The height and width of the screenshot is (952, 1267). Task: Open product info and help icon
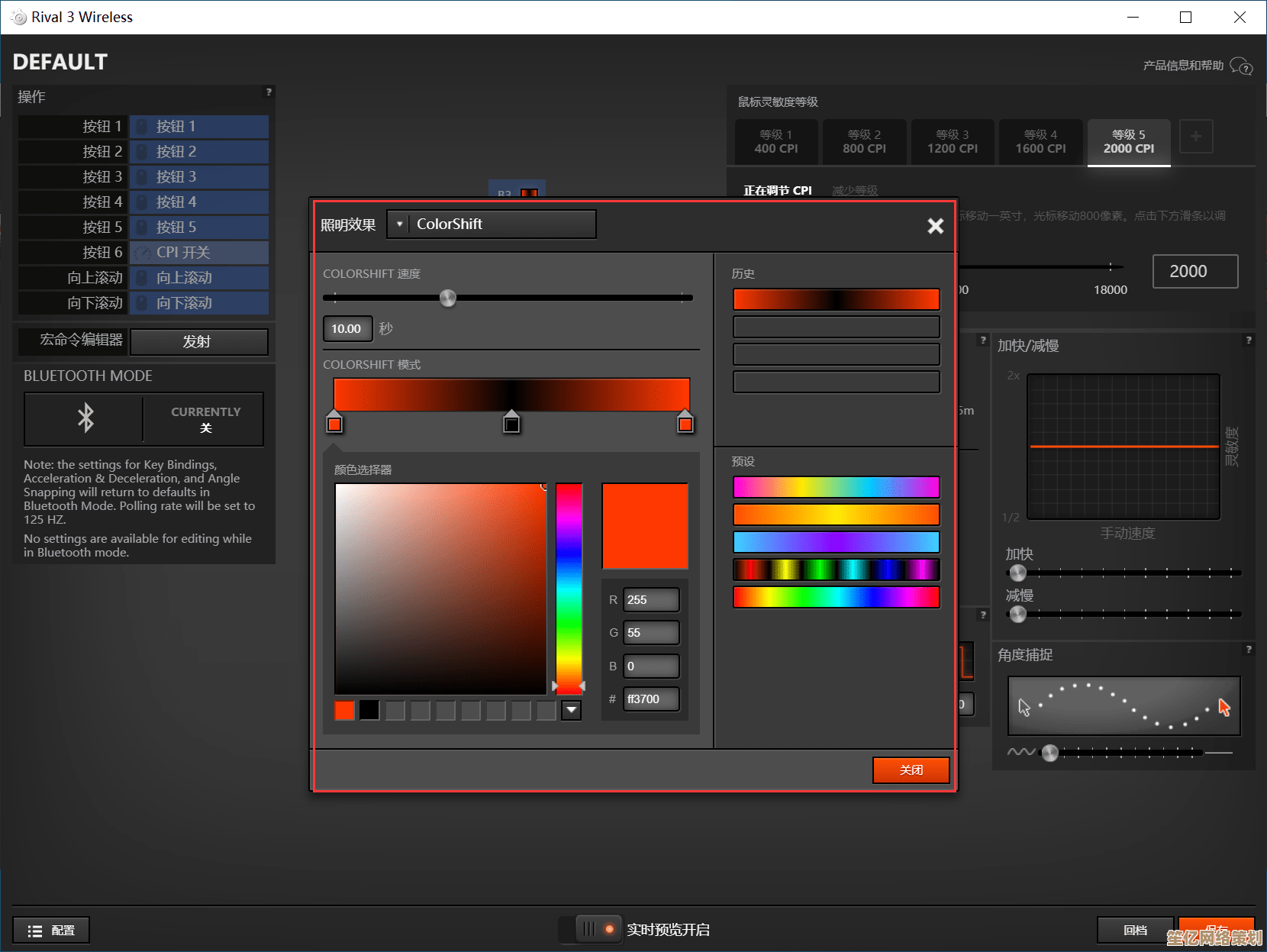coord(1242,66)
